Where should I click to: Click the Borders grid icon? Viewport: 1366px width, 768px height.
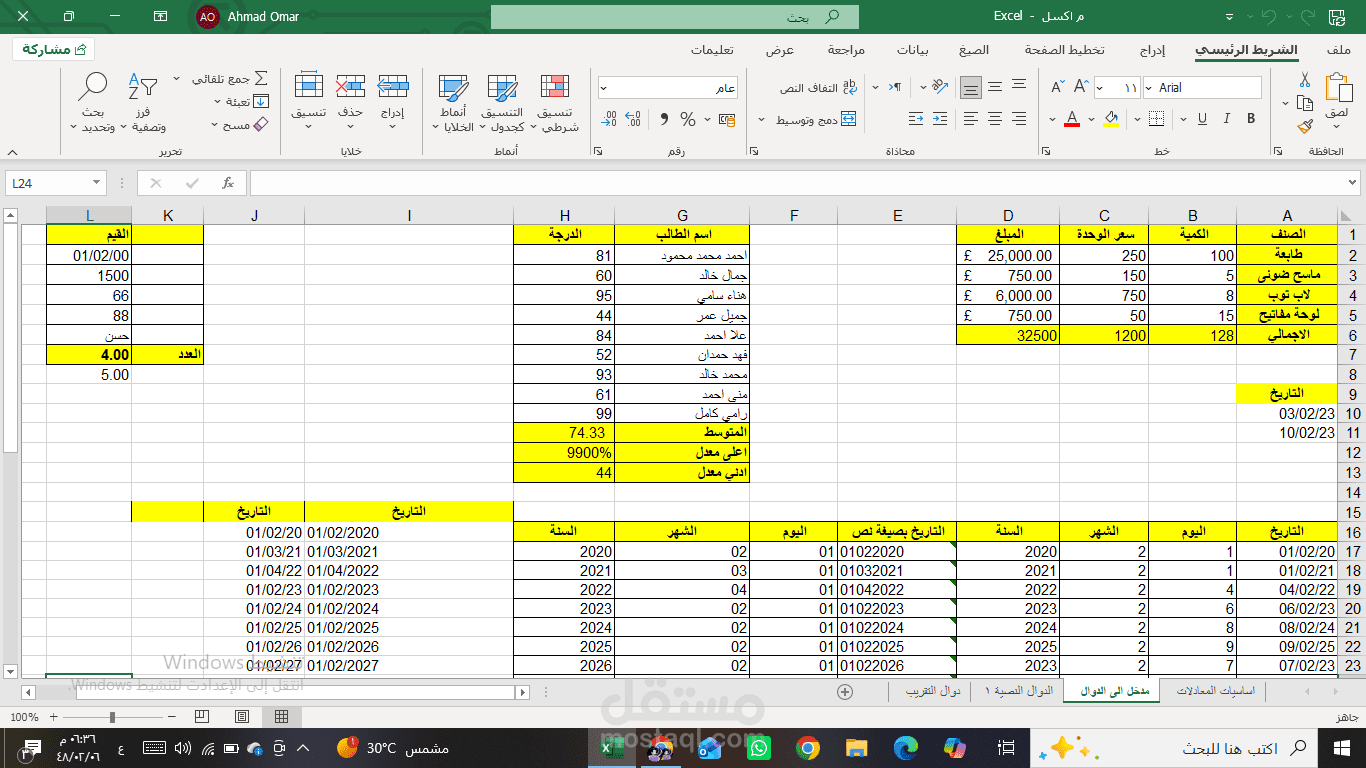pos(1157,119)
